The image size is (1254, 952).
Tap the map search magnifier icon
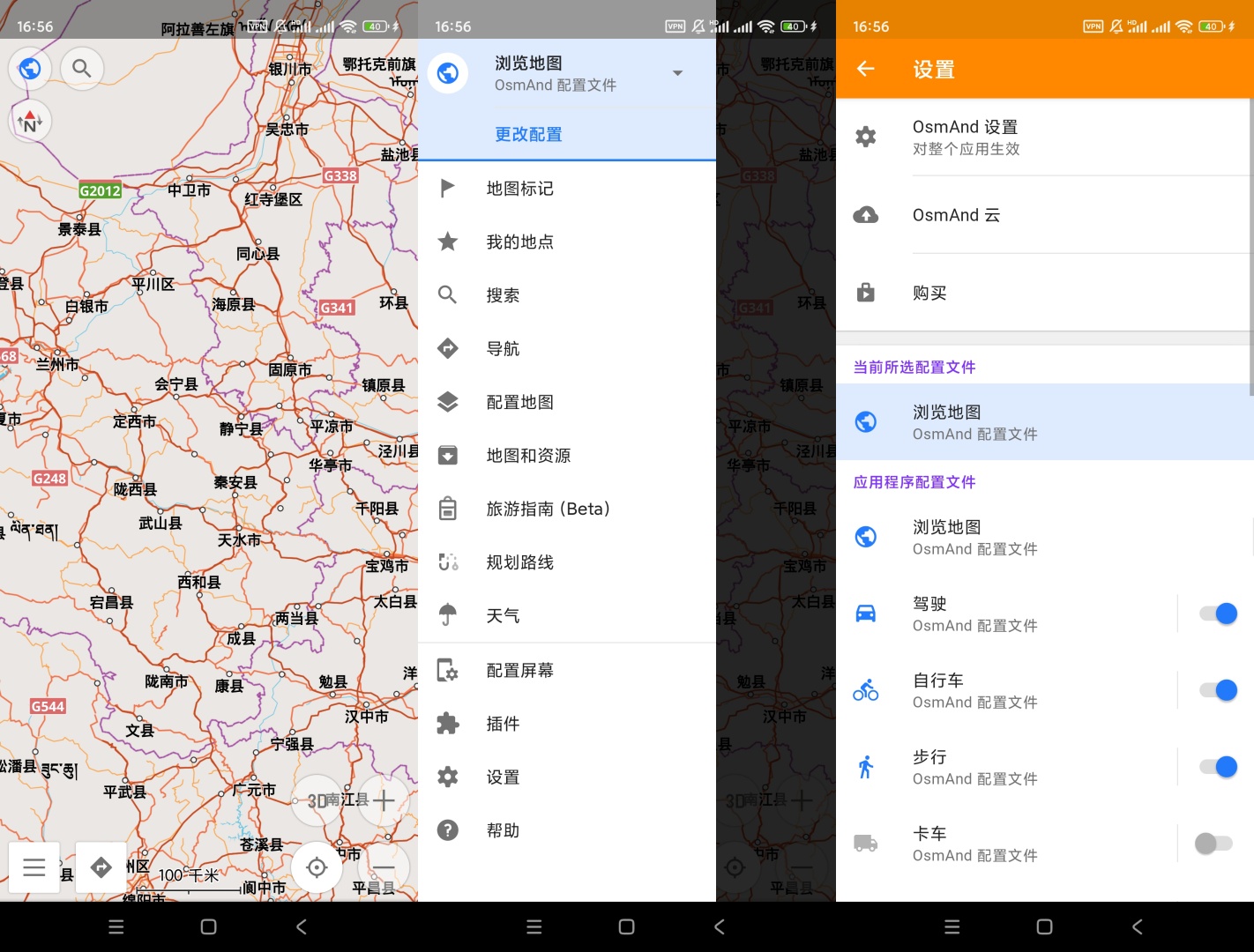click(81, 68)
